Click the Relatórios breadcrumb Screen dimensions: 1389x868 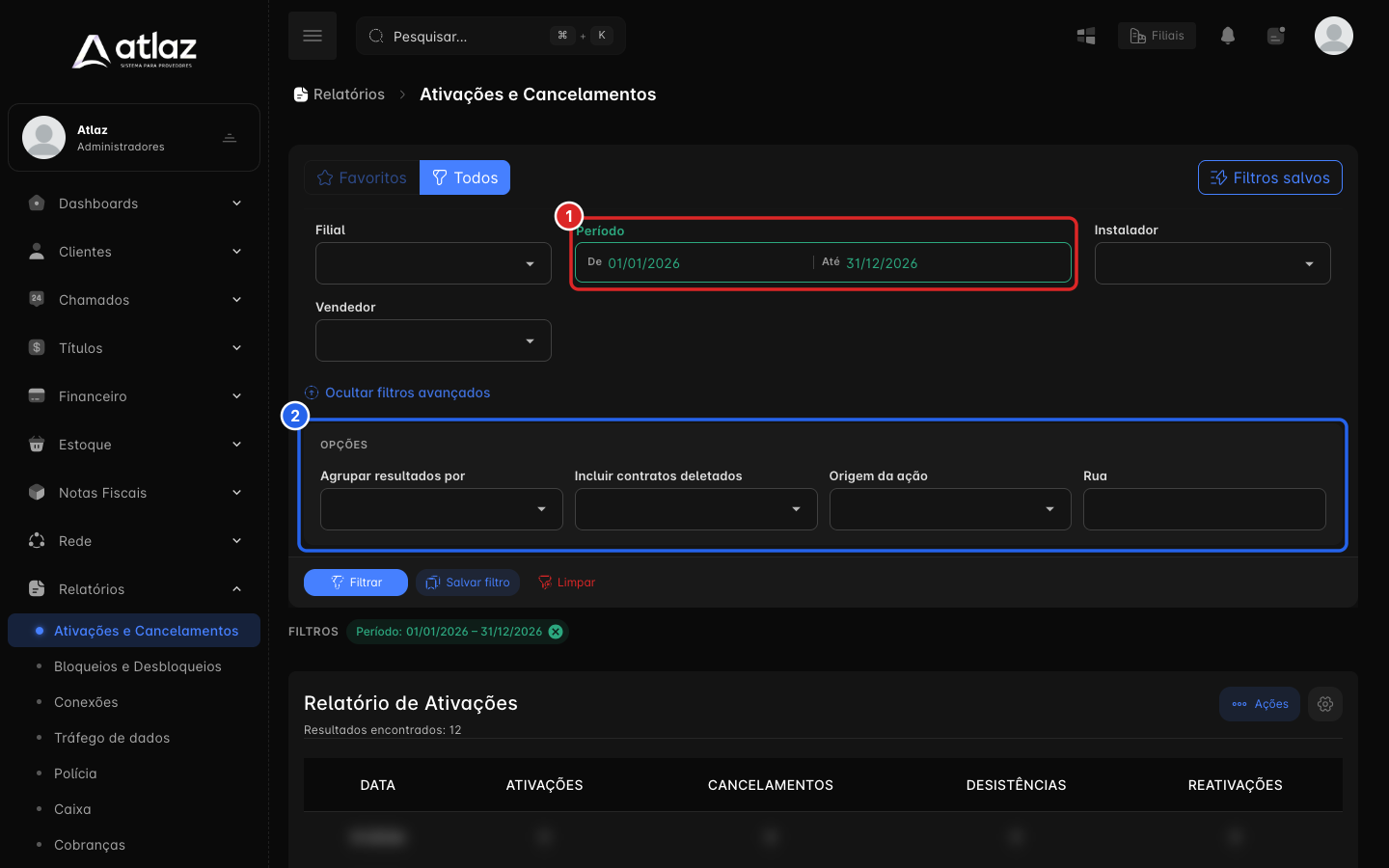click(x=340, y=95)
